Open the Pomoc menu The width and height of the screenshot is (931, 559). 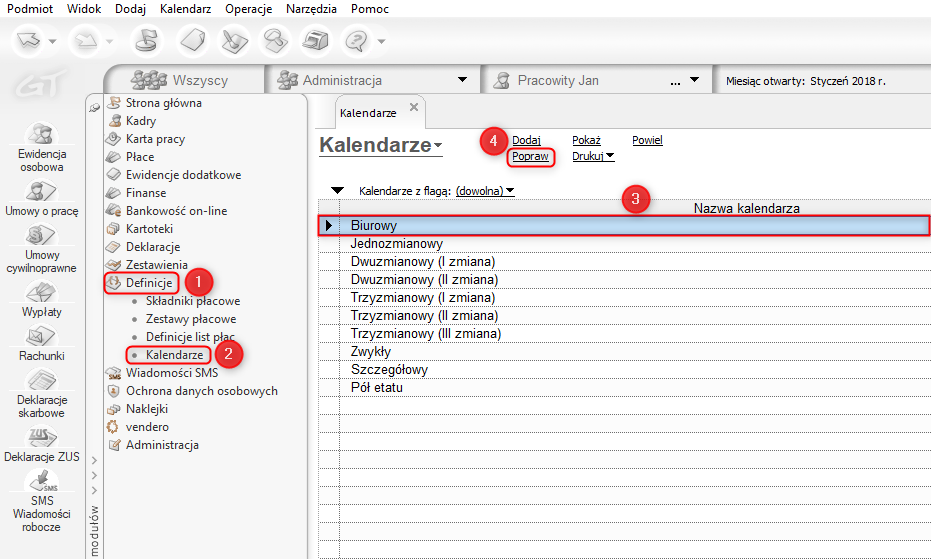(370, 9)
